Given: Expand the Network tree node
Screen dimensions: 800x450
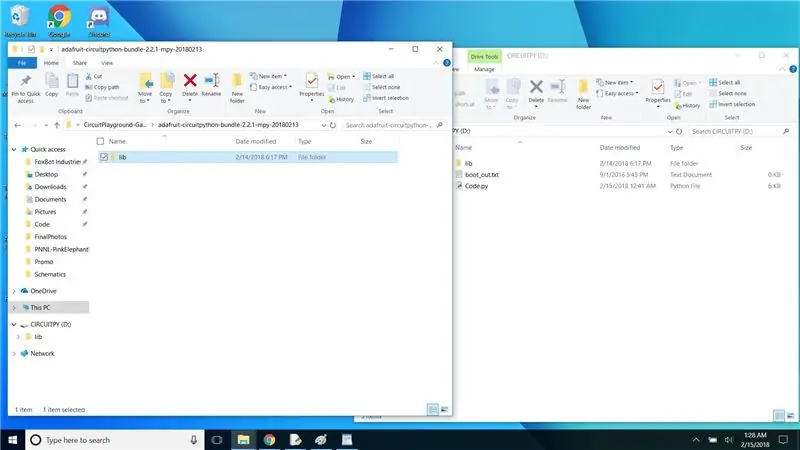Looking at the screenshot, I should (x=14, y=354).
